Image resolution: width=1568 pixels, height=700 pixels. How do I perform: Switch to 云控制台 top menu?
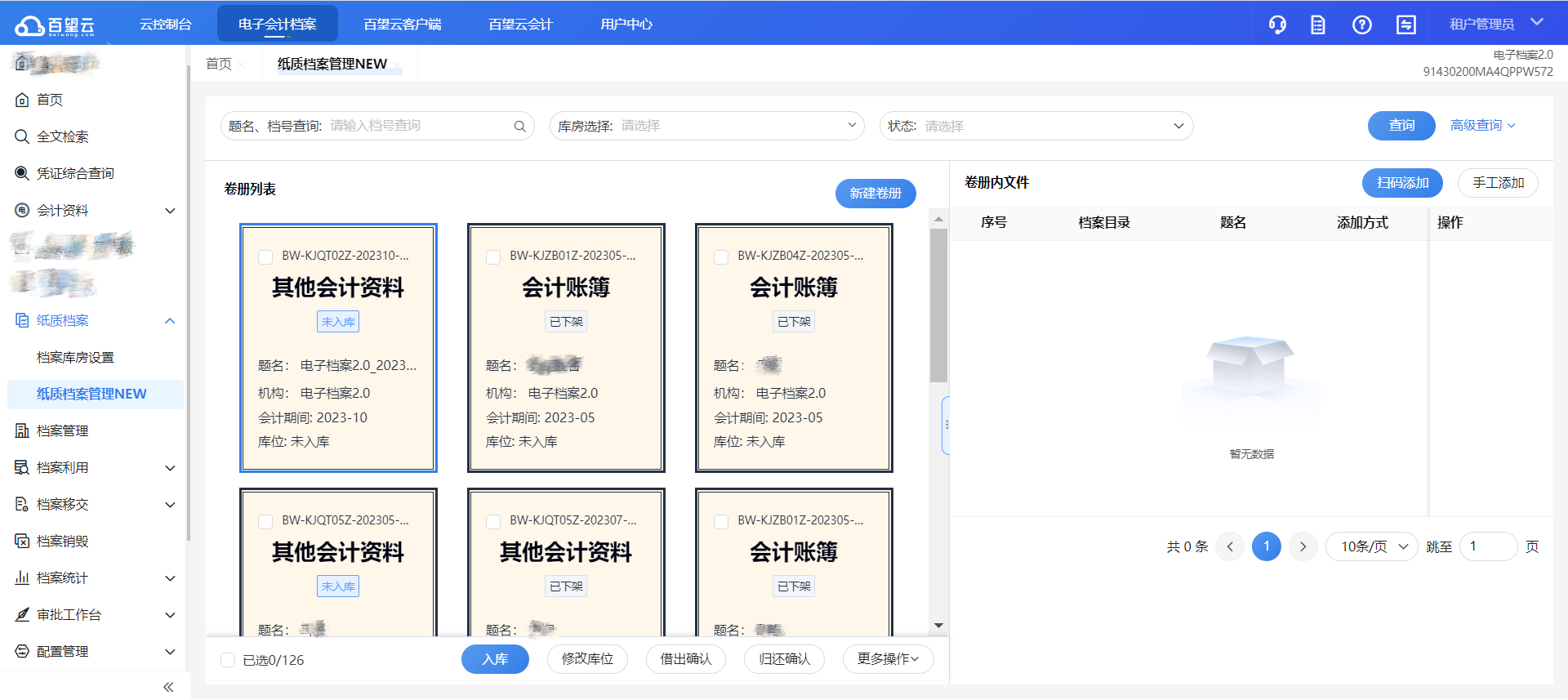[166, 24]
